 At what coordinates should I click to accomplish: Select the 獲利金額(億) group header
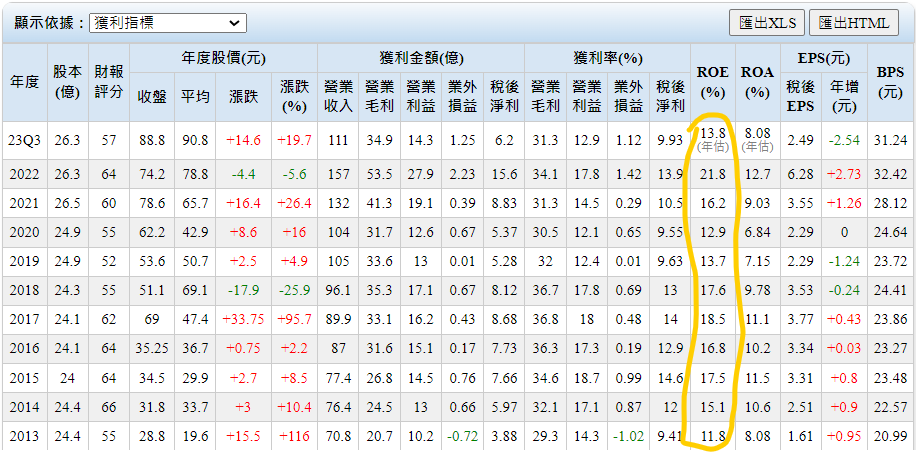414,58
